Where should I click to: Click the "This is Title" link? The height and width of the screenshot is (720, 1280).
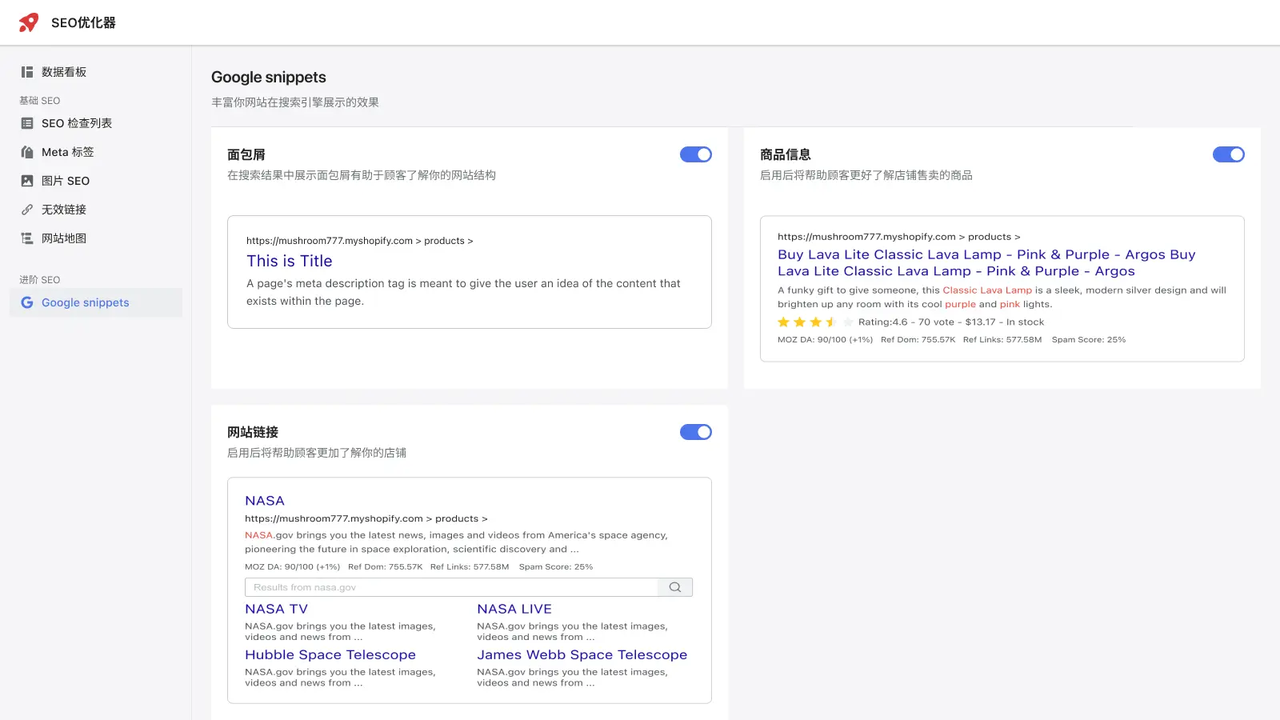coord(289,261)
